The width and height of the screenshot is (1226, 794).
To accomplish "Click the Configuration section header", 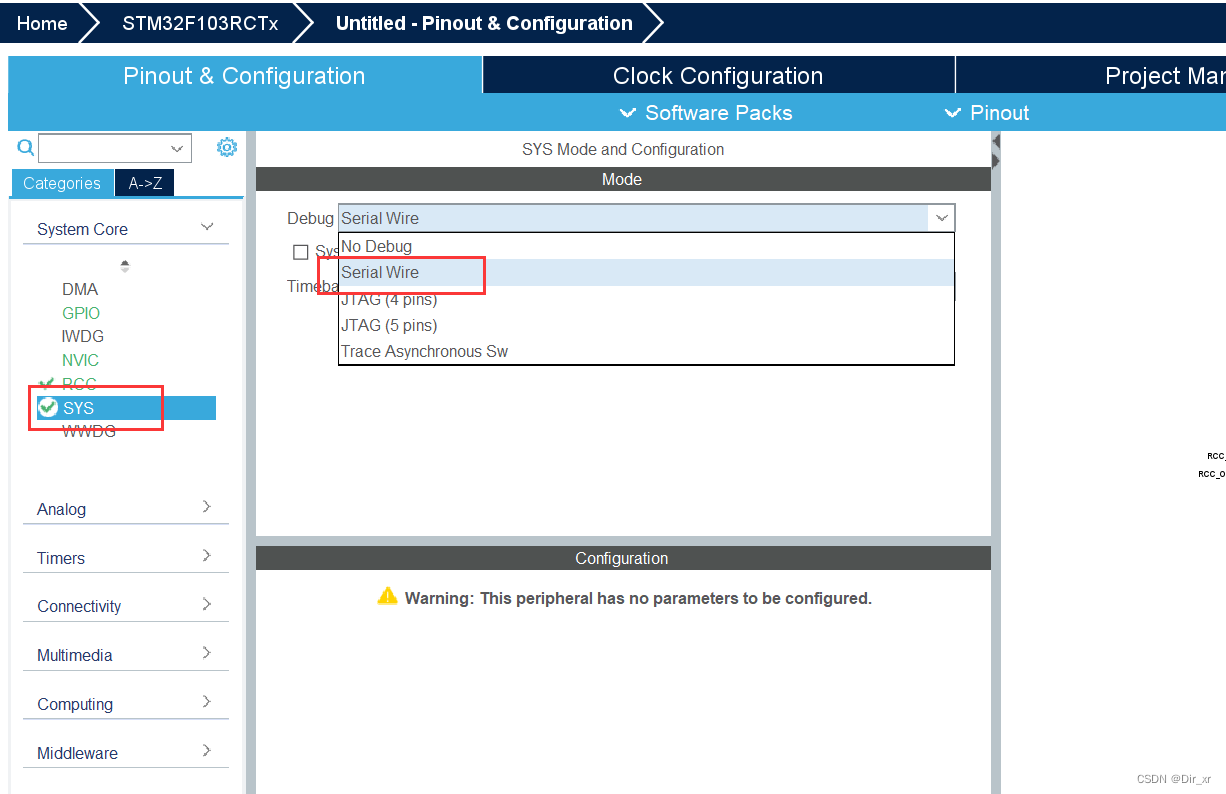I will coord(623,558).
